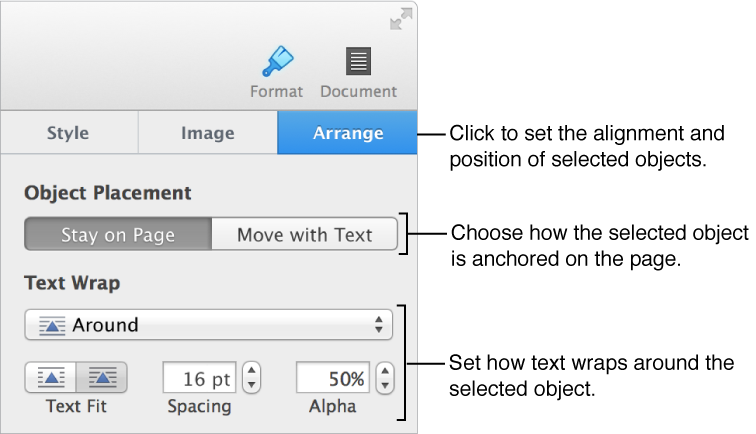Click the wrap icon beside Around
This screenshot has width=756, height=434.
tap(52, 326)
